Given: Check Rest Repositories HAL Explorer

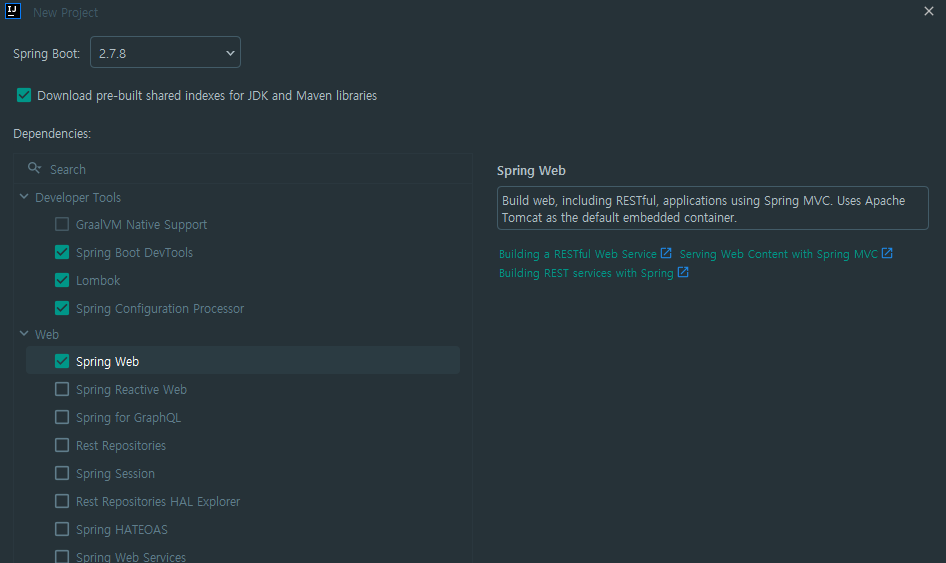Looking at the screenshot, I should coord(62,501).
